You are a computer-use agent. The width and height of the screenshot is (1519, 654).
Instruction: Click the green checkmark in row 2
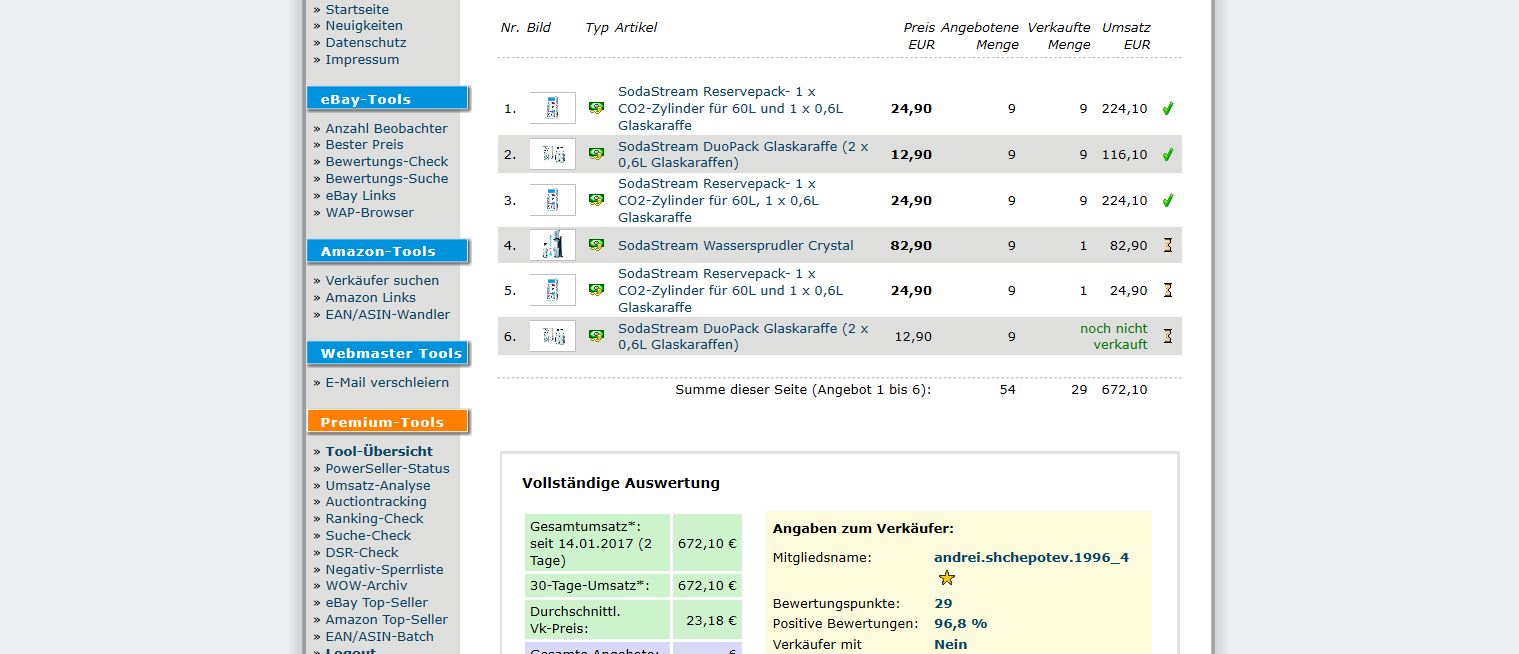tap(1167, 154)
